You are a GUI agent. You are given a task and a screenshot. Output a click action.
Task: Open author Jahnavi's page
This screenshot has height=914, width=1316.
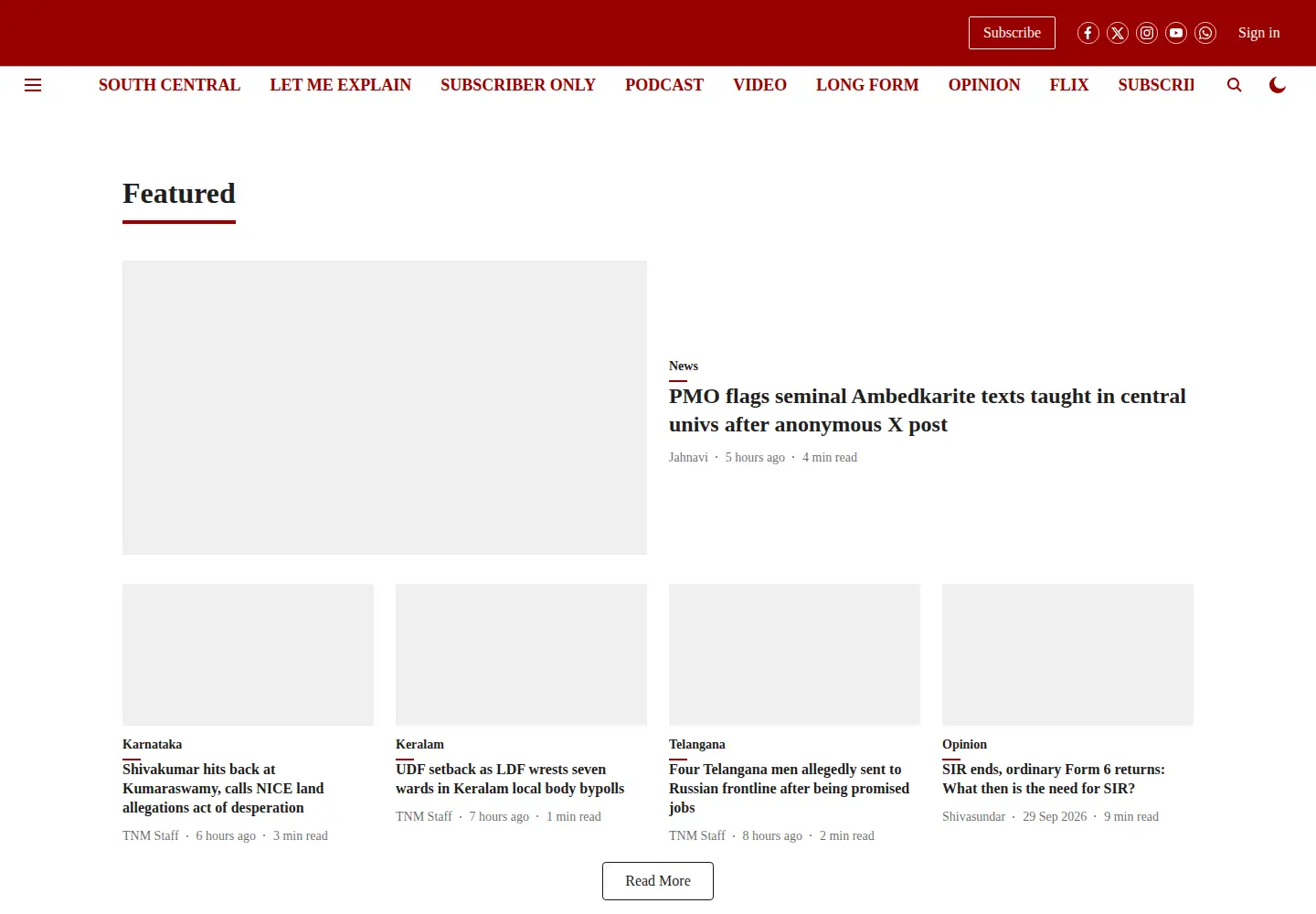[x=688, y=457]
